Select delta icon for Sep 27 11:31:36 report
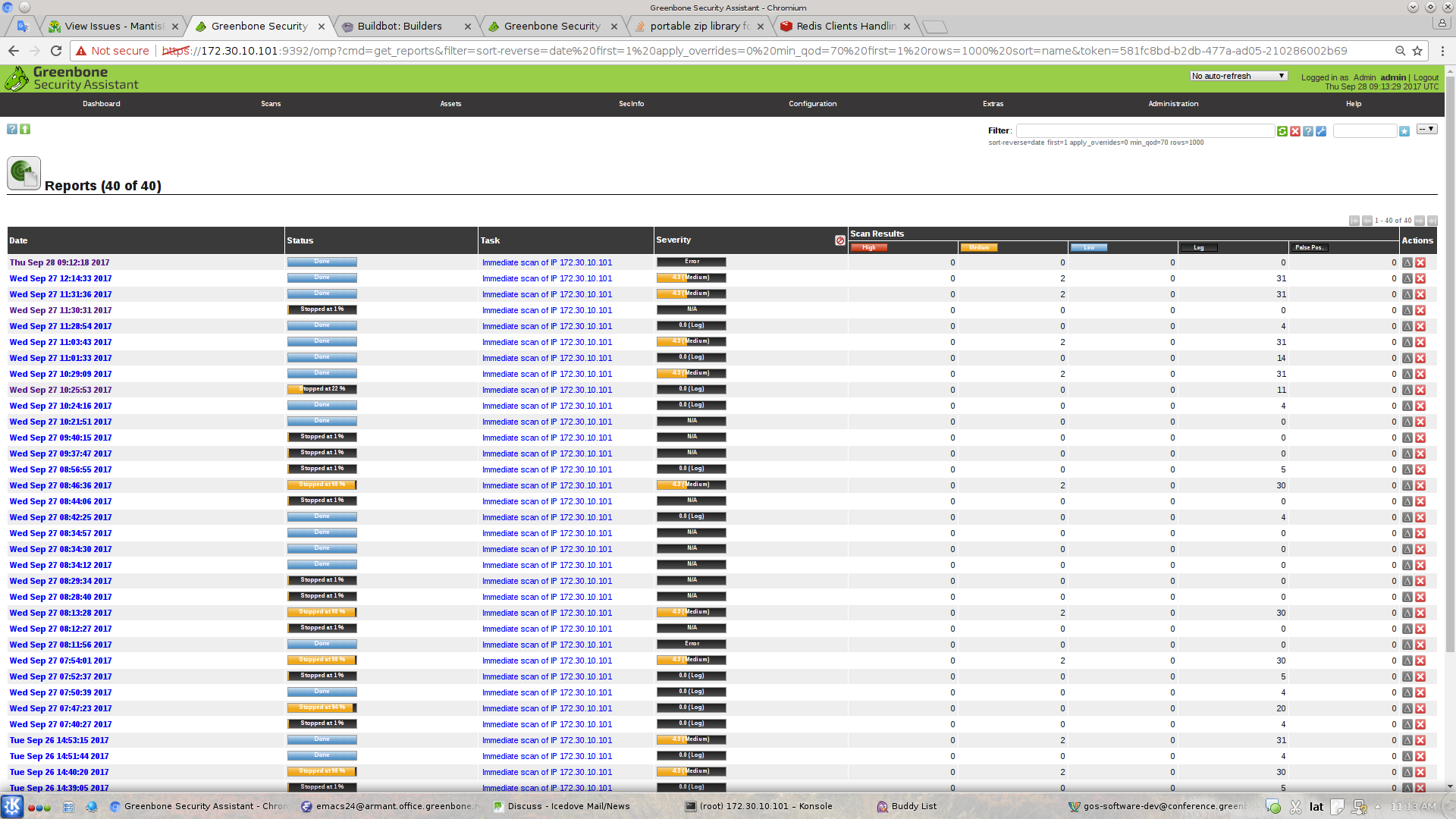This screenshot has width=1456, height=819. point(1407,294)
